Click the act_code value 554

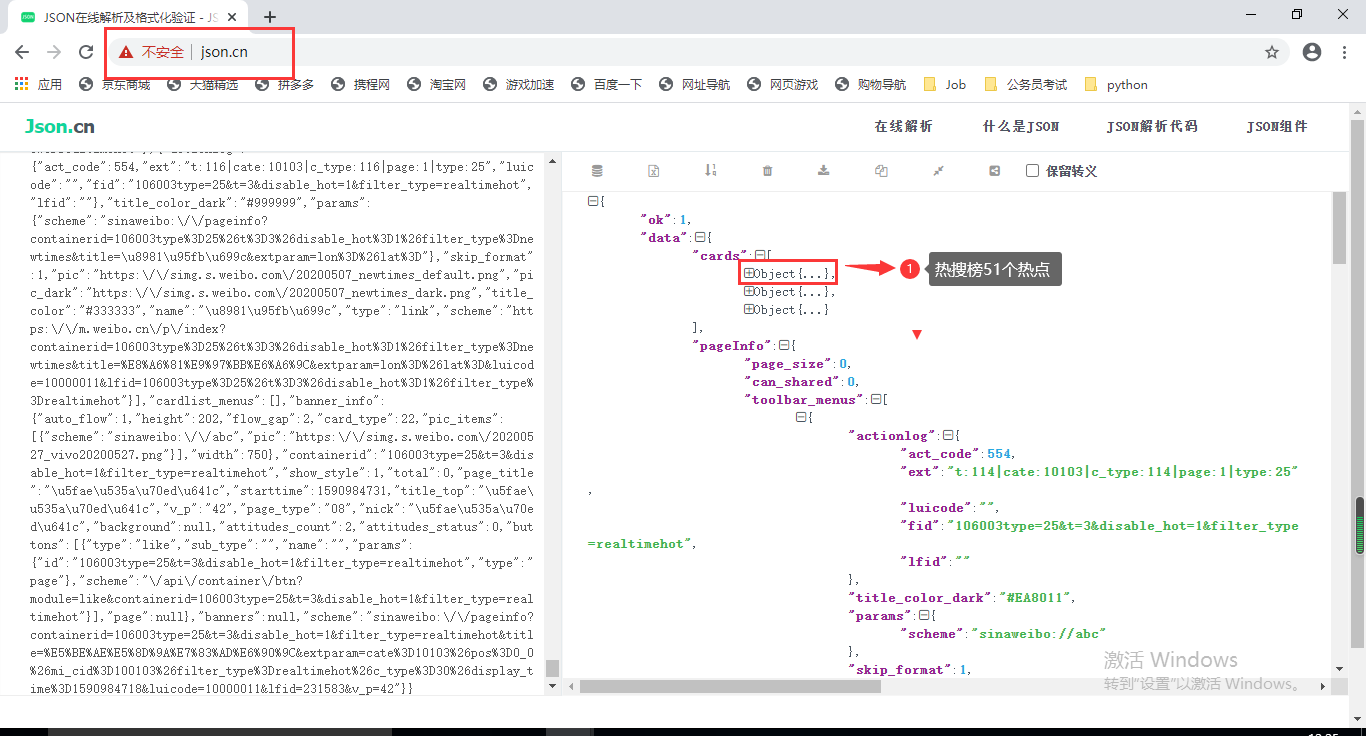pos(1000,453)
